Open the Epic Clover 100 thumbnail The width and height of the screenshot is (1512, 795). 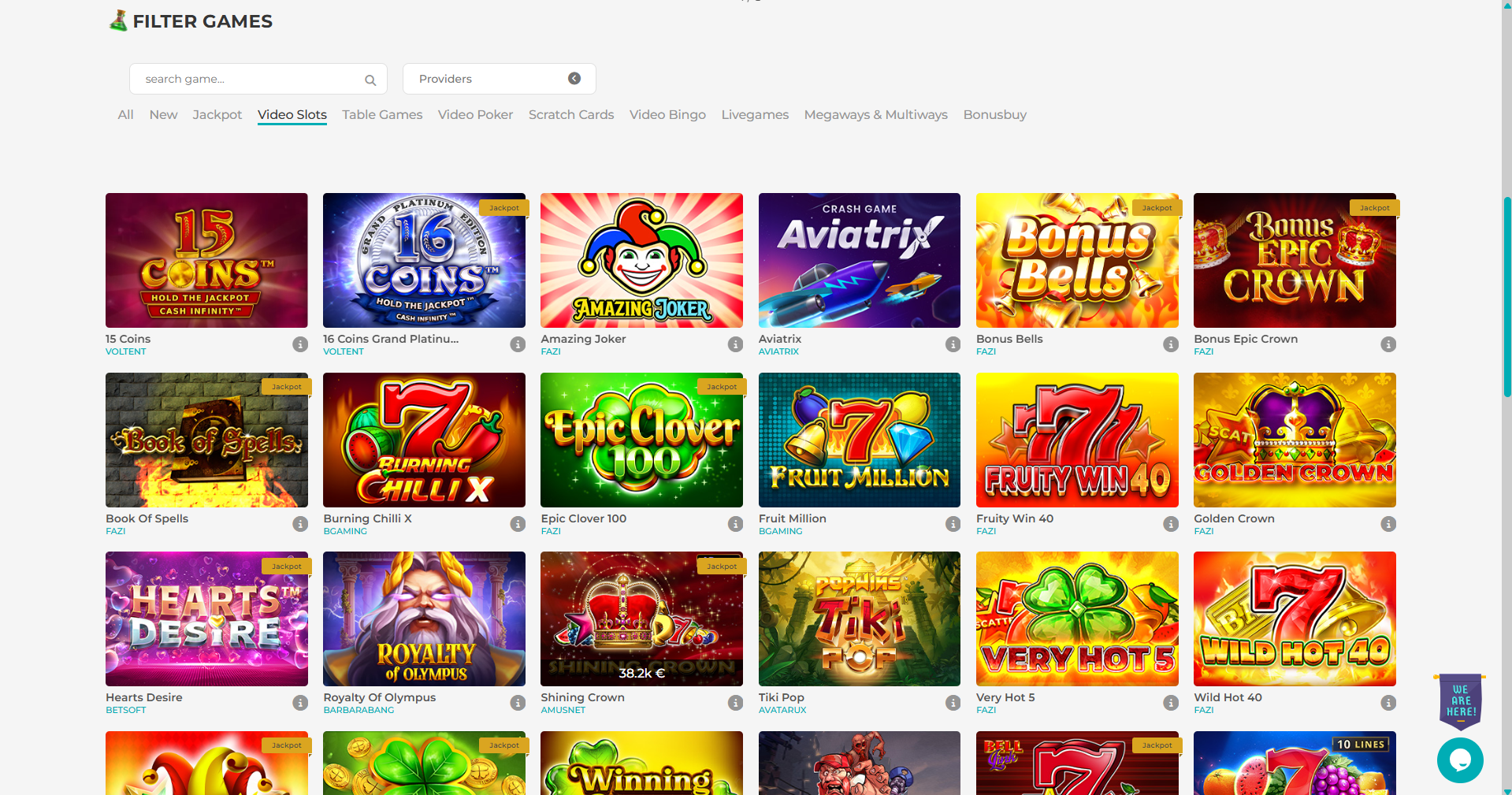coord(641,440)
